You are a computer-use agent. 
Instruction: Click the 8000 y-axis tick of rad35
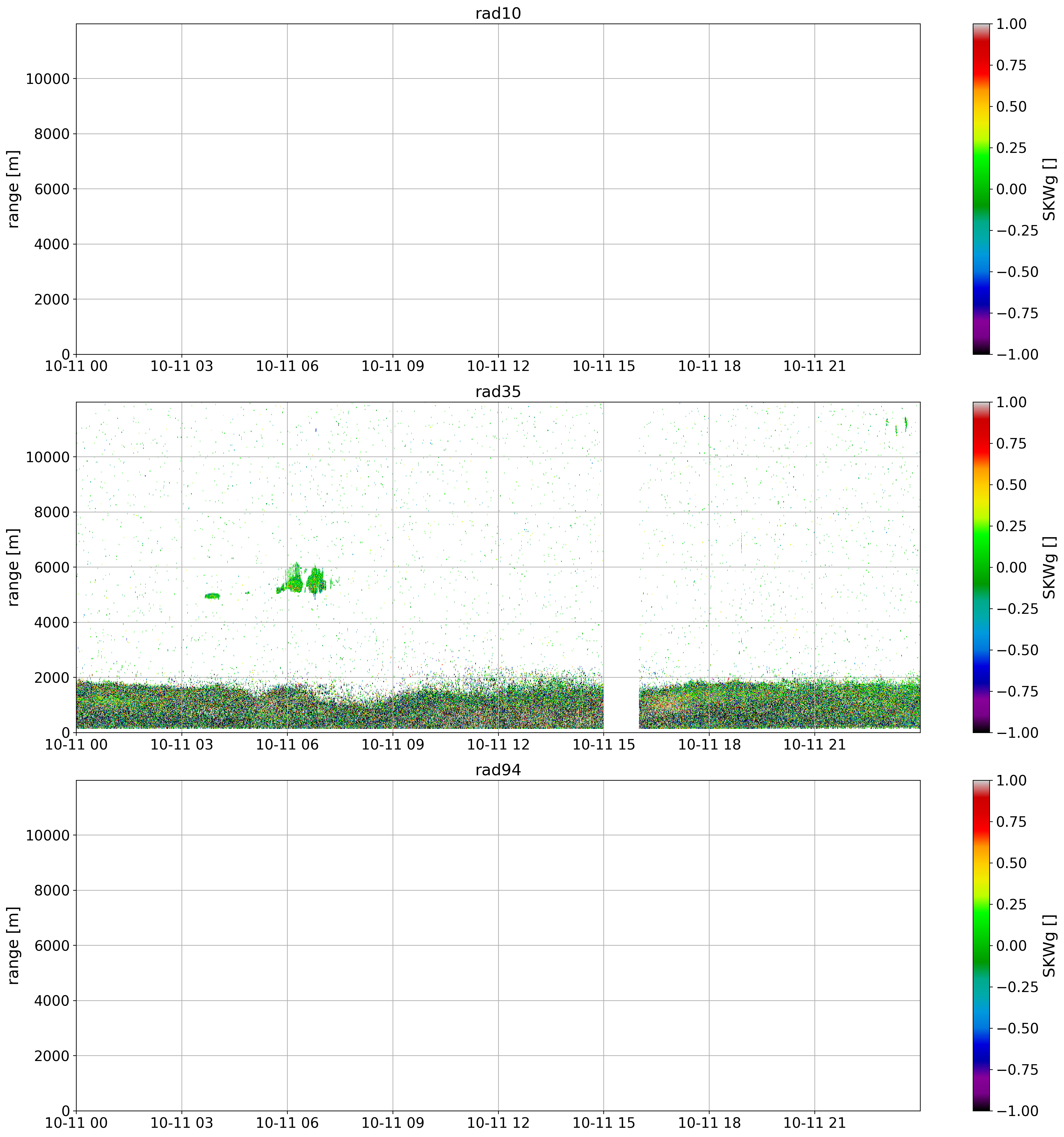52,512
